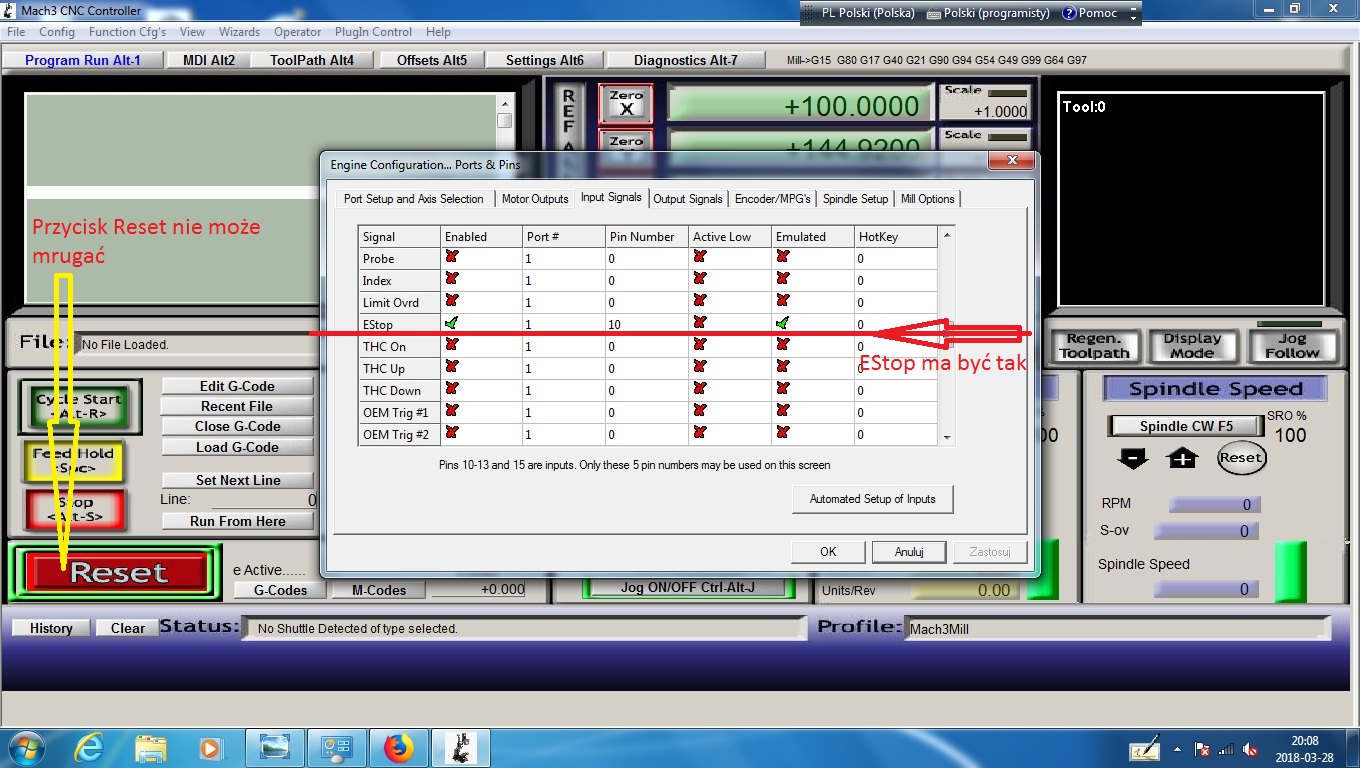Decrease spindle speed with minus icon

coord(1133,459)
